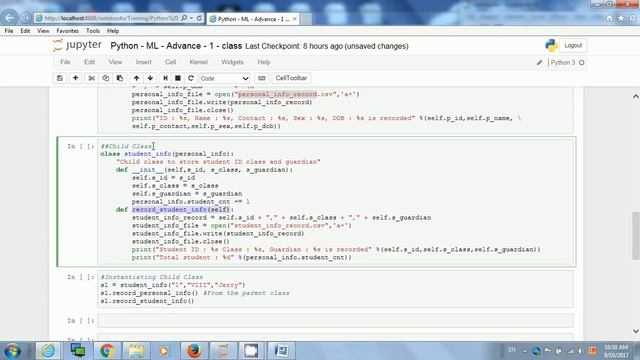Open Google Chrome from taskbar
Screen dimensions: 640x360
point(107,351)
